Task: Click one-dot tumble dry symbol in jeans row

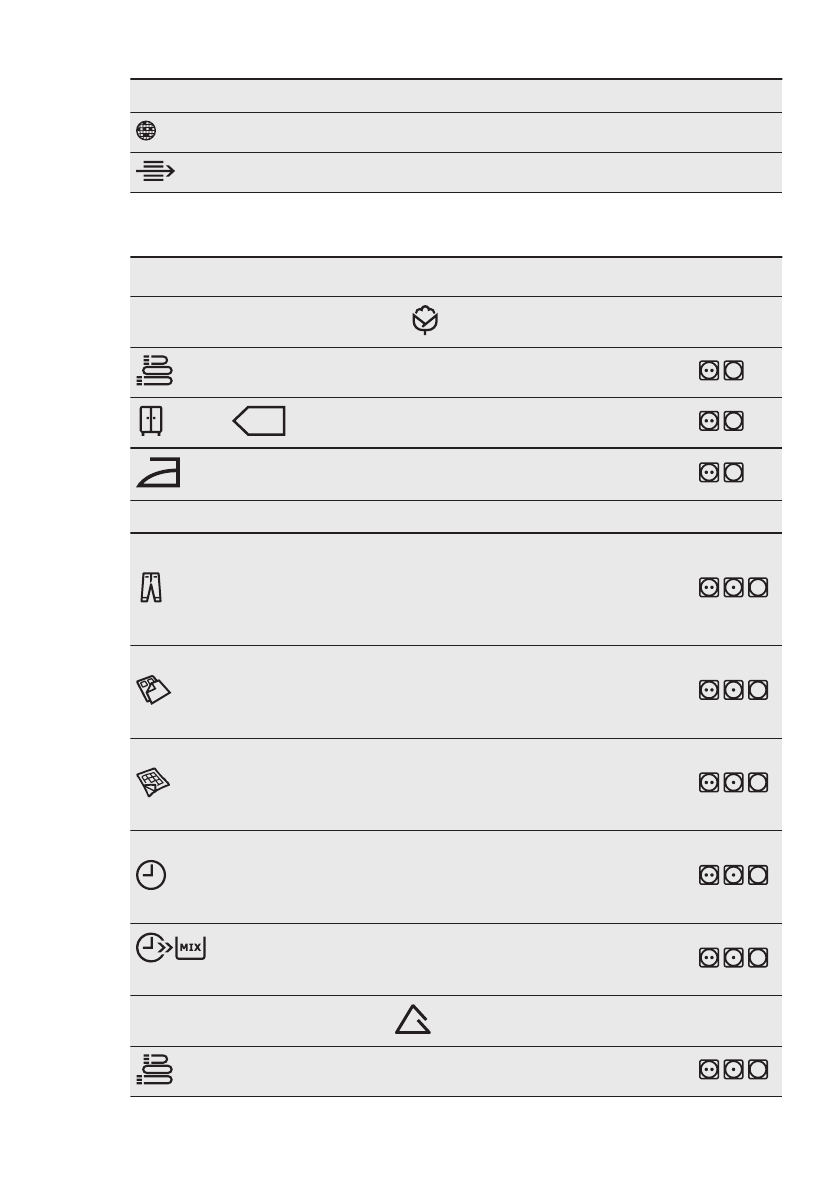Action: [734, 589]
